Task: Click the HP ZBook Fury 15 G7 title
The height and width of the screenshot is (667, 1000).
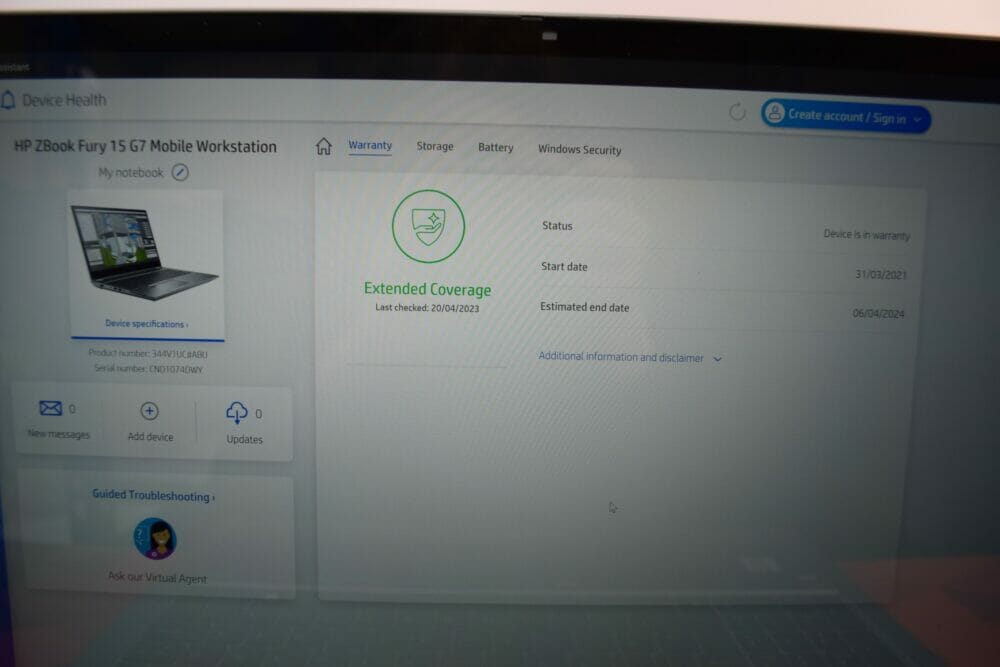Action: [x=145, y=146]
